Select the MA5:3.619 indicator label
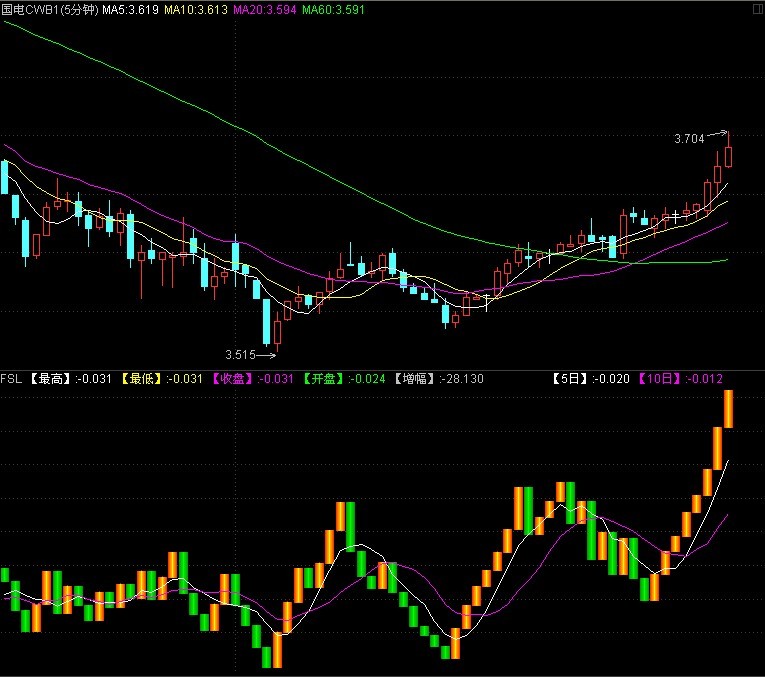This screenshot has height=677, width=765. (x=131, y=10)
